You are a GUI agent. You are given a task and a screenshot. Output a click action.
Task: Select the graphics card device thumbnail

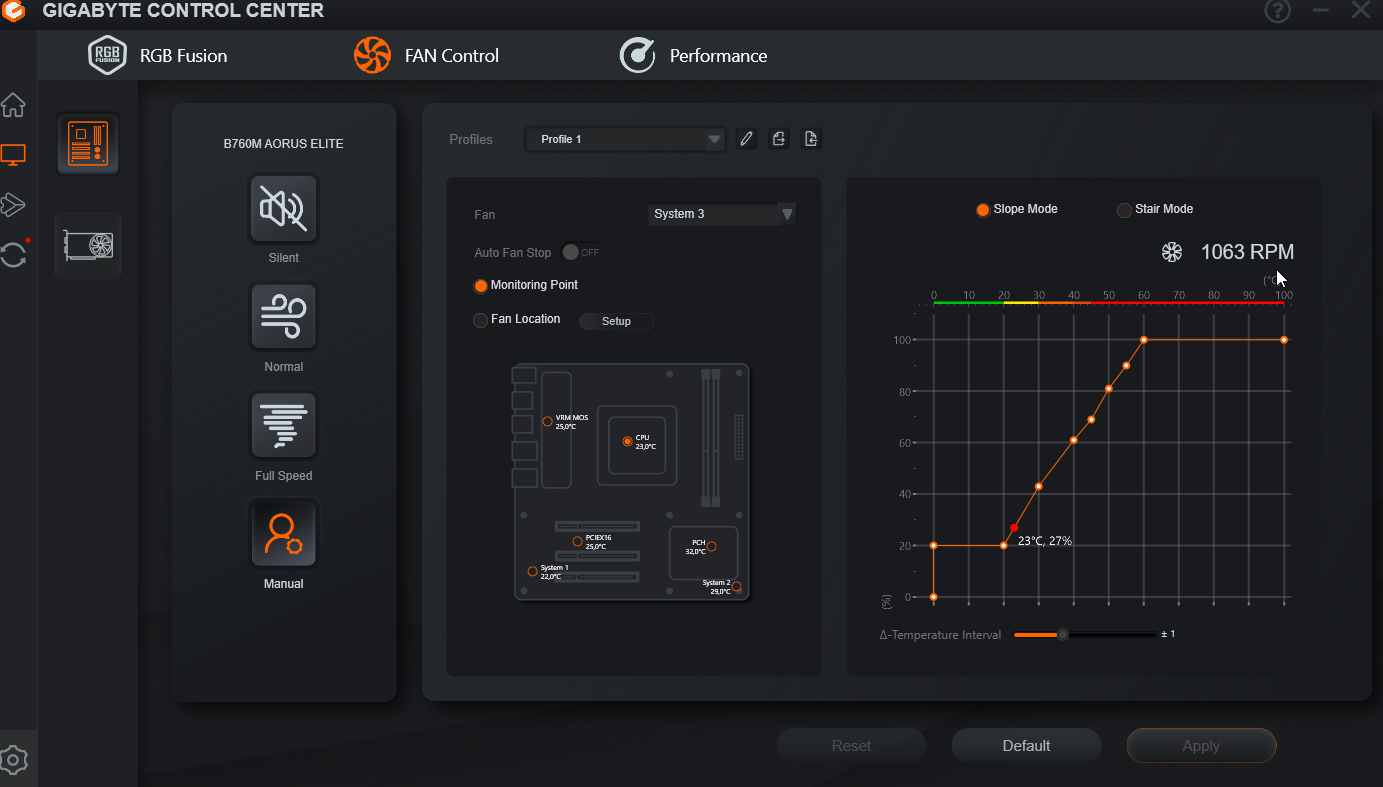[x=88, y=245]
